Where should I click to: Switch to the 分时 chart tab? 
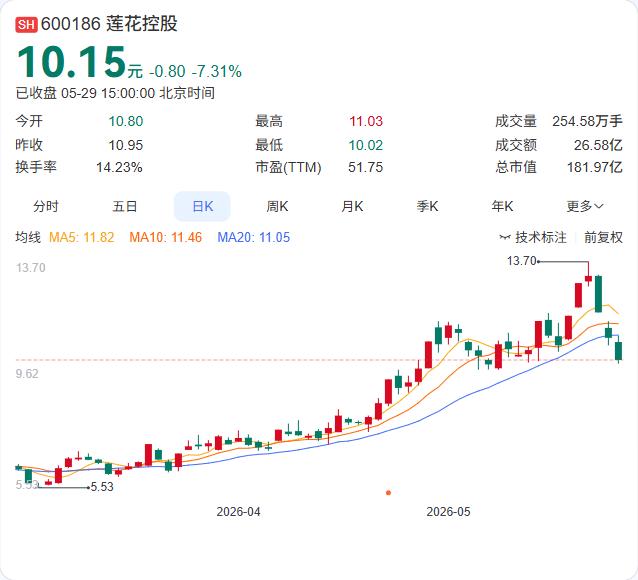(46, 206)
